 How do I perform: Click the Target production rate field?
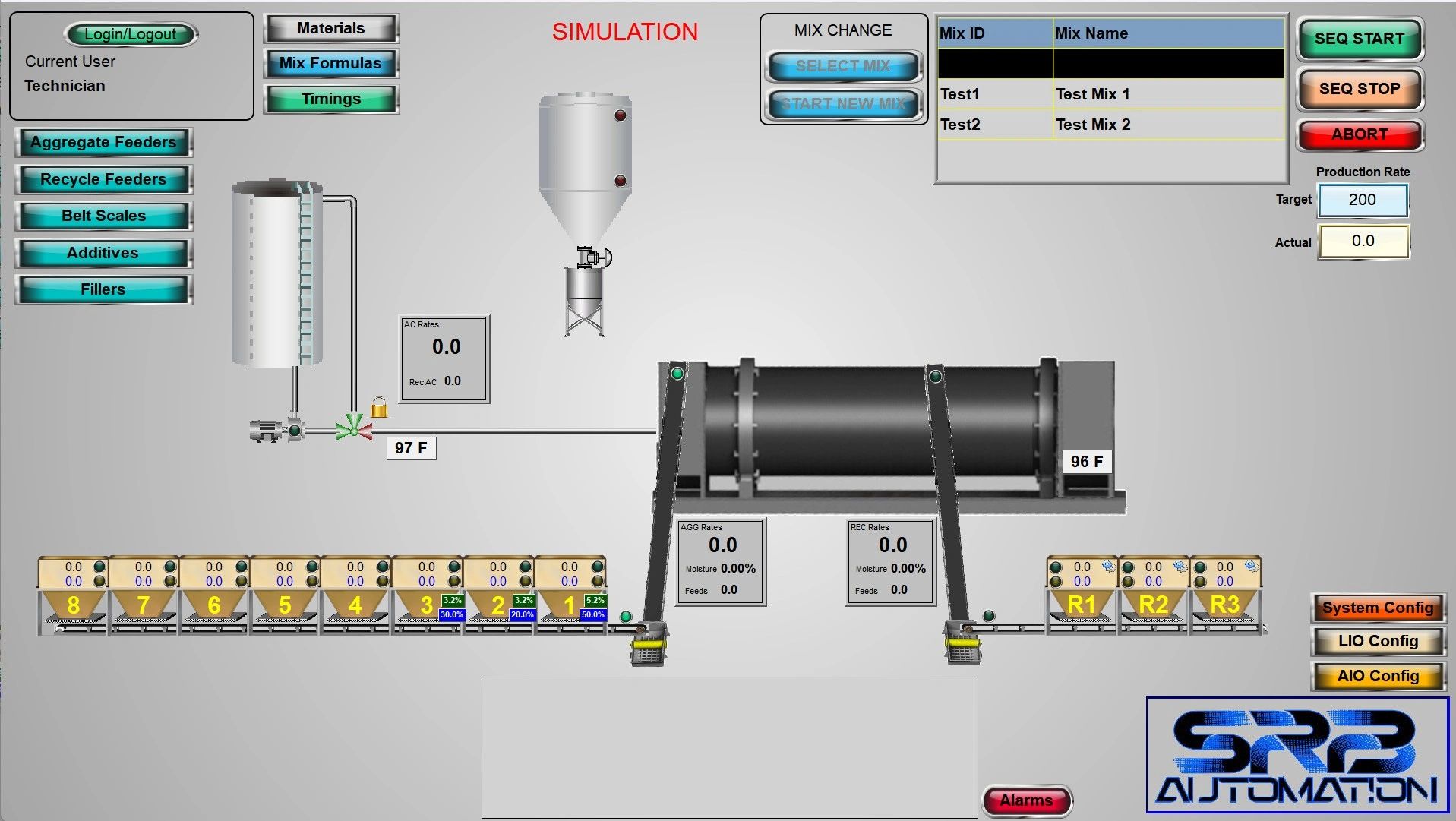point(1363,200)
